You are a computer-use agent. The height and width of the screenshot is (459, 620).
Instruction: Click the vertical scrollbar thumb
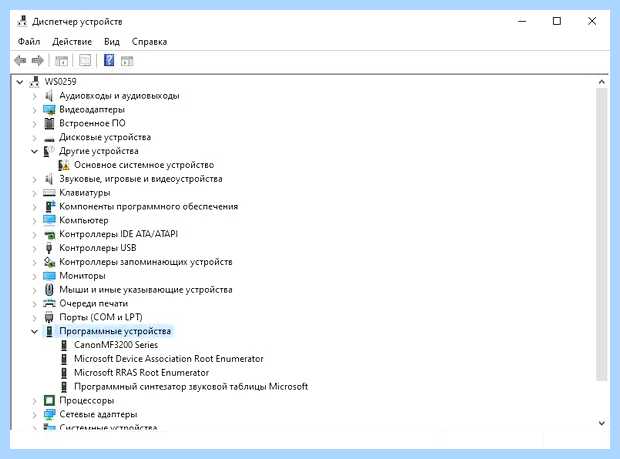pos(601,234)
